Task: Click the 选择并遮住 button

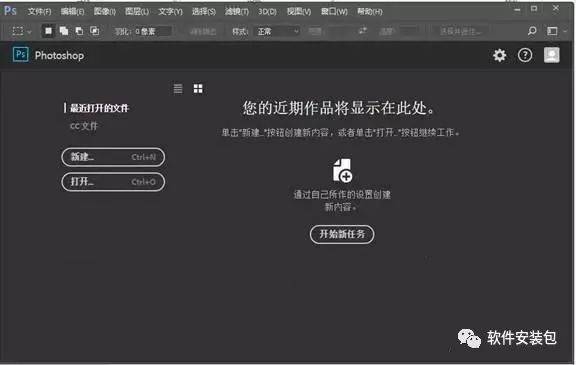Action: [x=460, y=32]
